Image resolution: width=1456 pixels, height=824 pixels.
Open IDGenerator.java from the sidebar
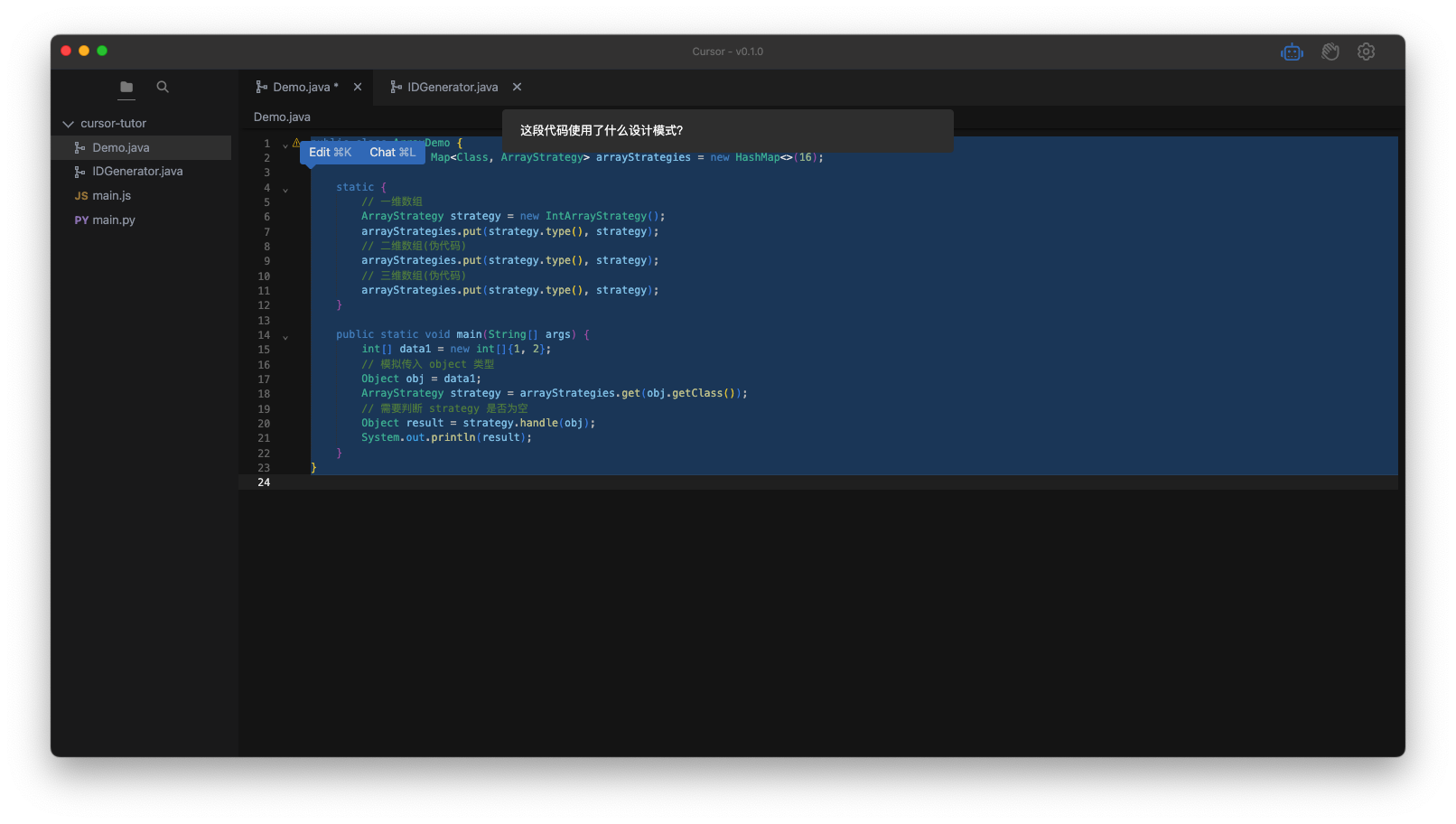click(136, 172)
